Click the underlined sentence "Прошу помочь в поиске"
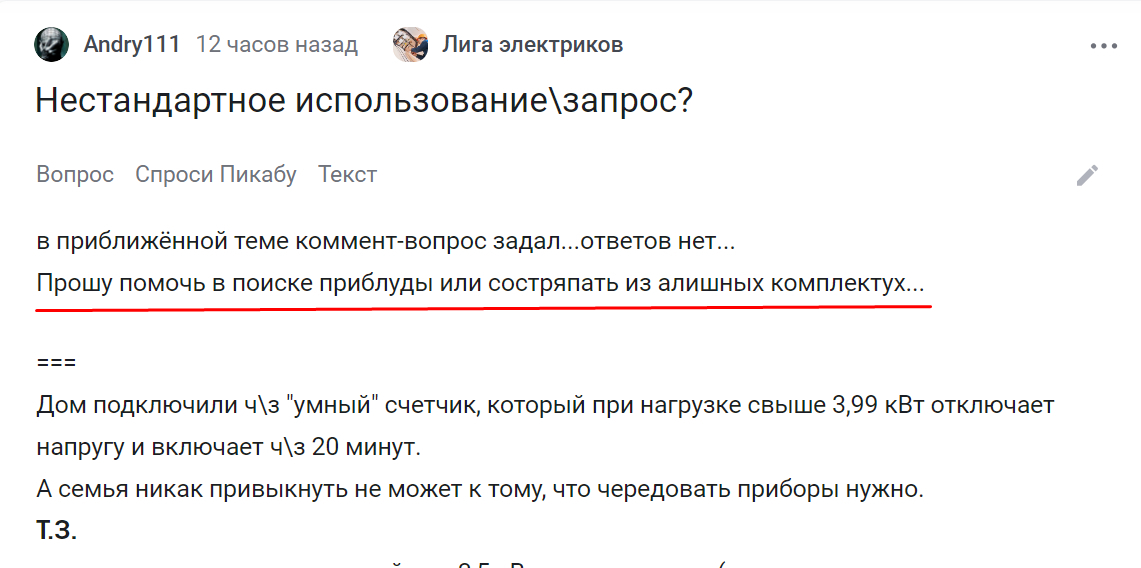The width and height of the screenshot is (1141, 568). (480, 284)
